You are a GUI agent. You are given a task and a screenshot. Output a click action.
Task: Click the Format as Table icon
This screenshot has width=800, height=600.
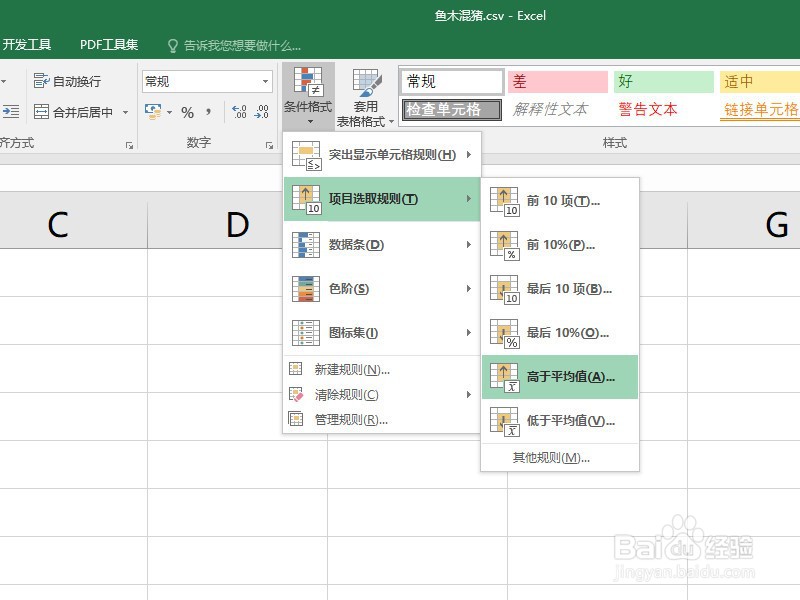coord(367,83)
